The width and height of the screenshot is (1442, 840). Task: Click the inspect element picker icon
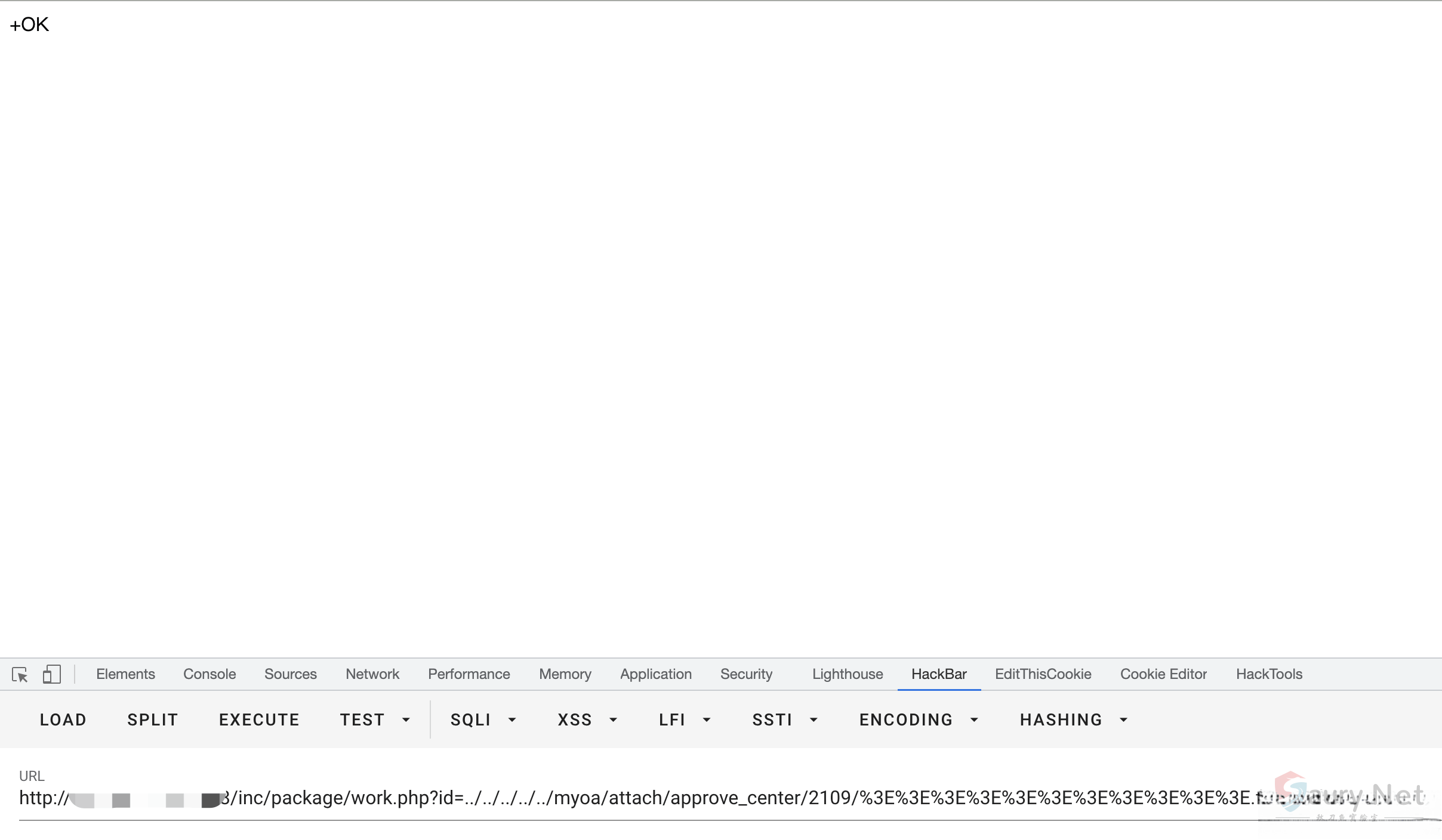point(20,674)
